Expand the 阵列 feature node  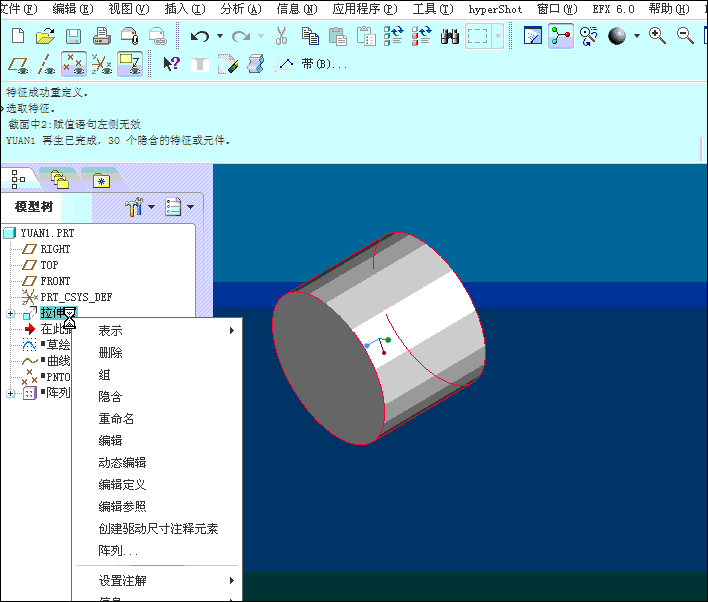pyautogui.click(x=11, y=393)
